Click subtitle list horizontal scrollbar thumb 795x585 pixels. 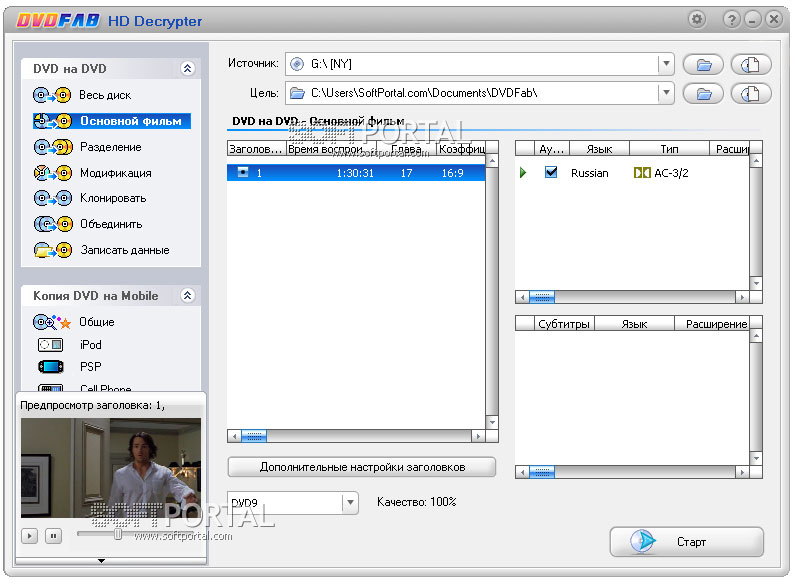point(542,472)
